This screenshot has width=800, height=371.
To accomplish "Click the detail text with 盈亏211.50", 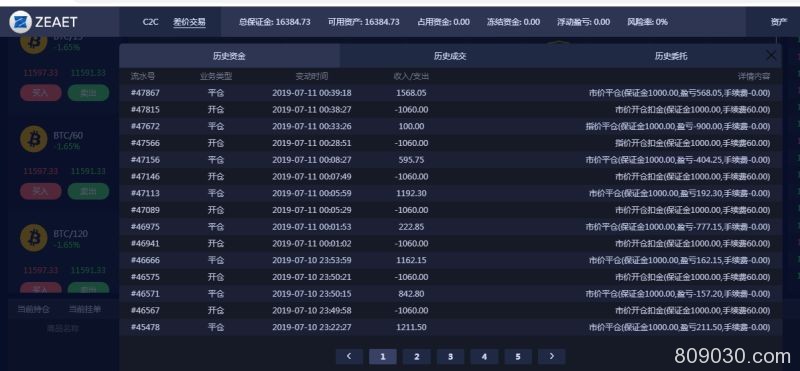I will [x=679, y=327].
